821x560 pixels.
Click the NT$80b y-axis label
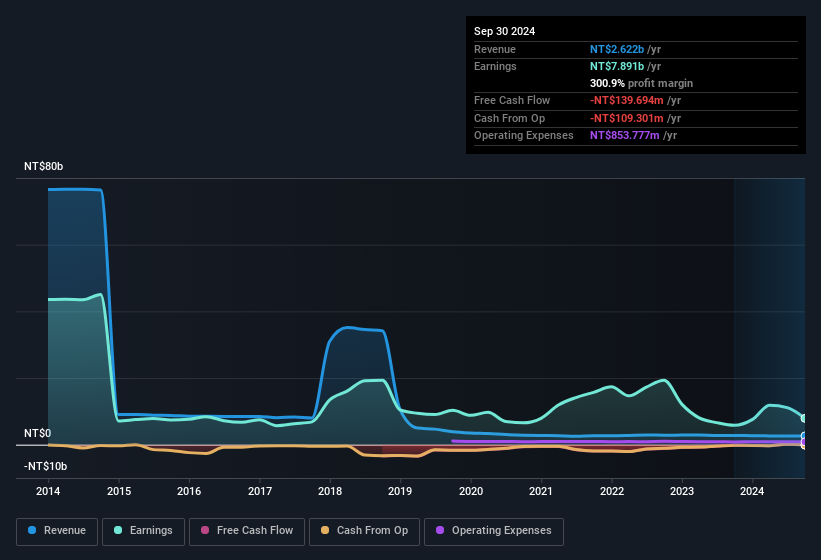pyautogui.click(x=43, y=166)
